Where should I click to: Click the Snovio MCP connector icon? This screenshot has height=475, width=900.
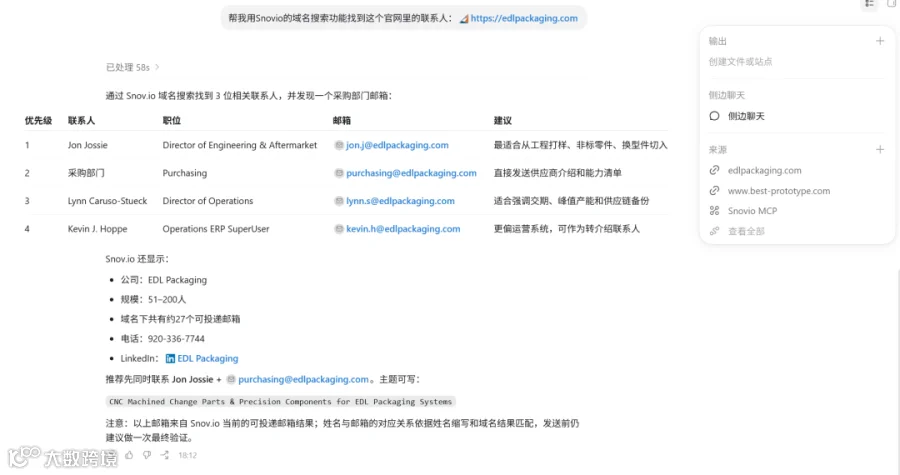point(714,211)
